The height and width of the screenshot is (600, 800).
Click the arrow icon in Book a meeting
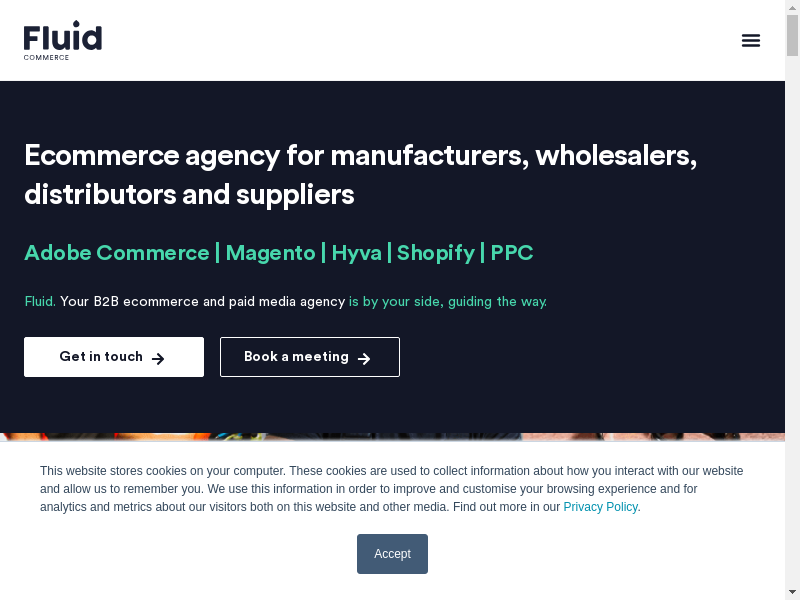click(364, 358)
